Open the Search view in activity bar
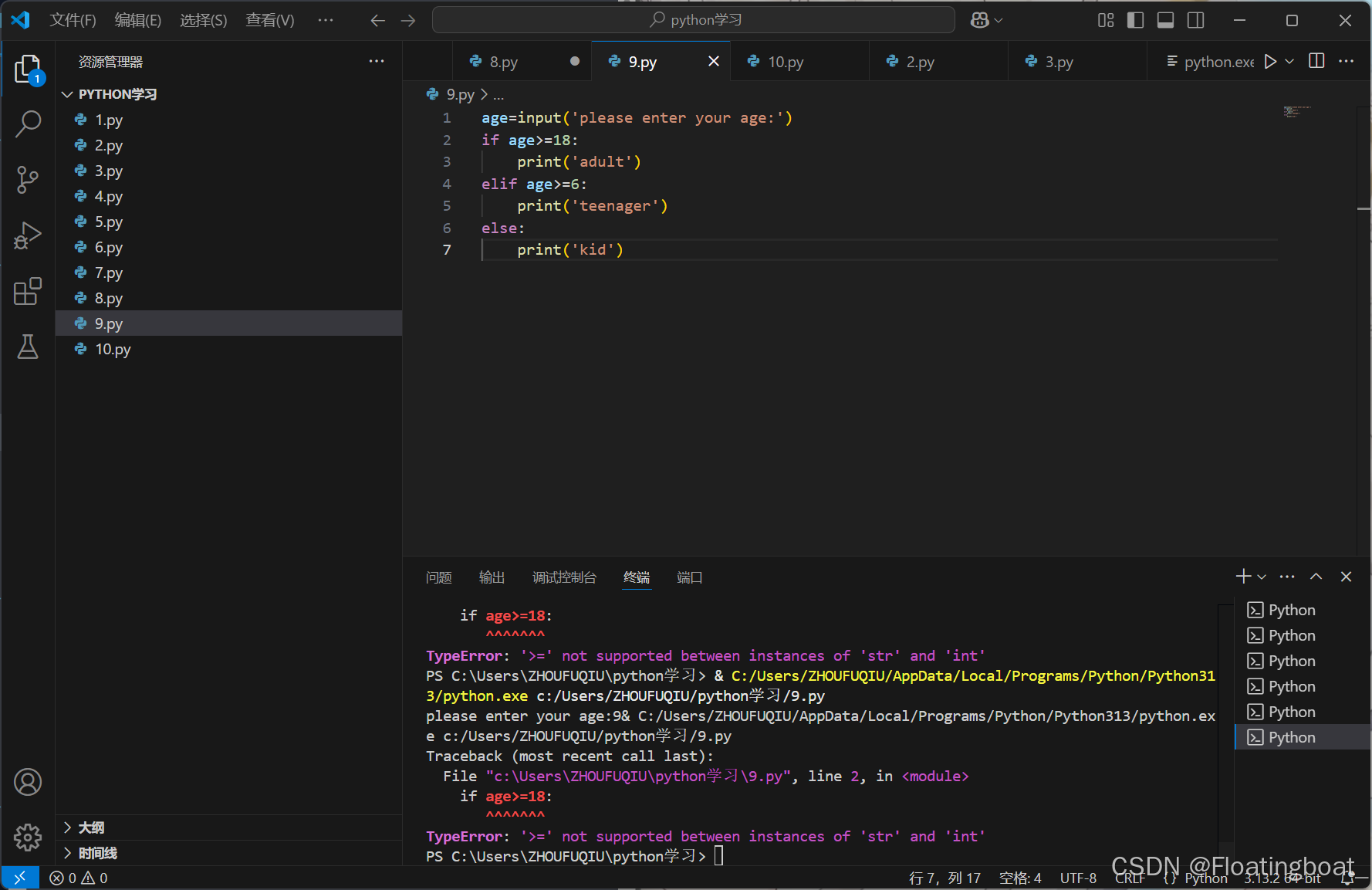Image resolution: width=1372 pixels, height=890 pixels. 28,124
